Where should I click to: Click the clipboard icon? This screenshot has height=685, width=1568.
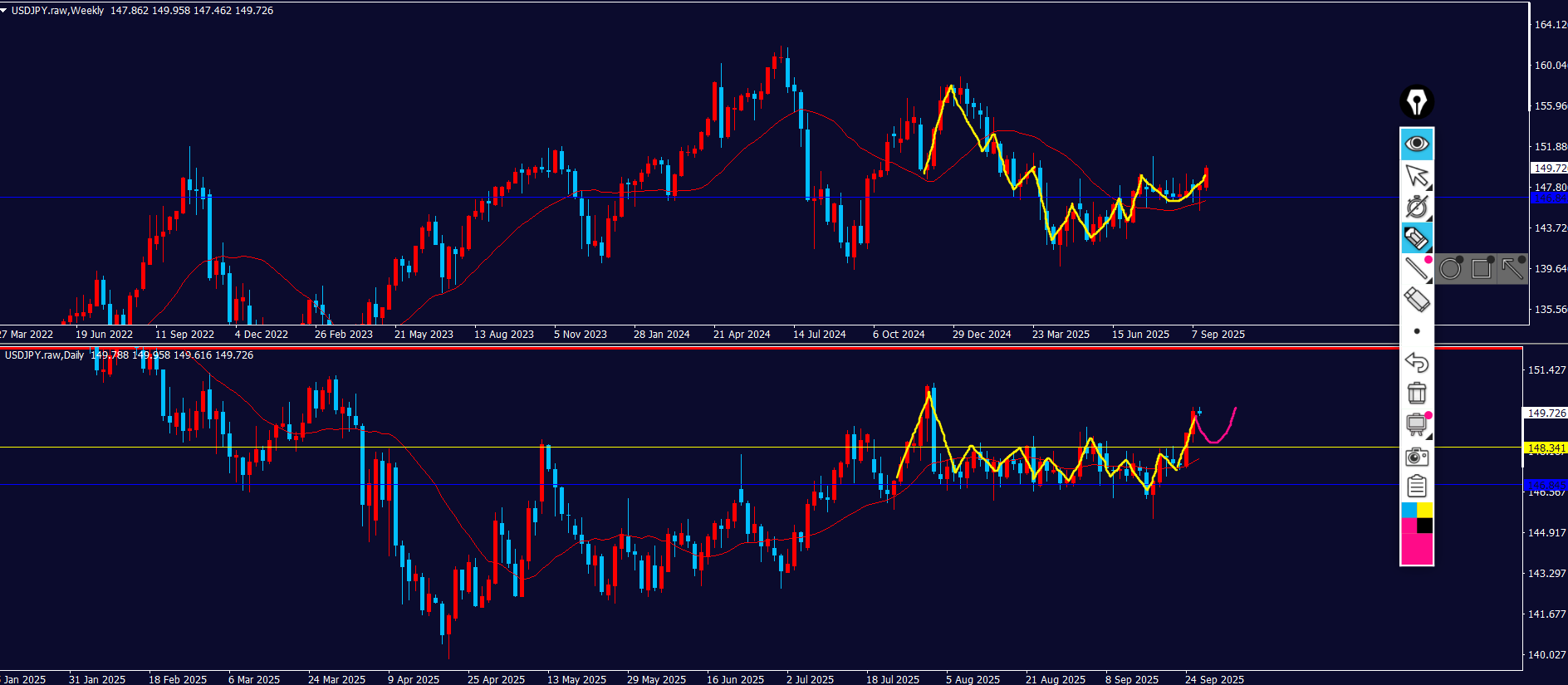click(x=1416, y=487)
